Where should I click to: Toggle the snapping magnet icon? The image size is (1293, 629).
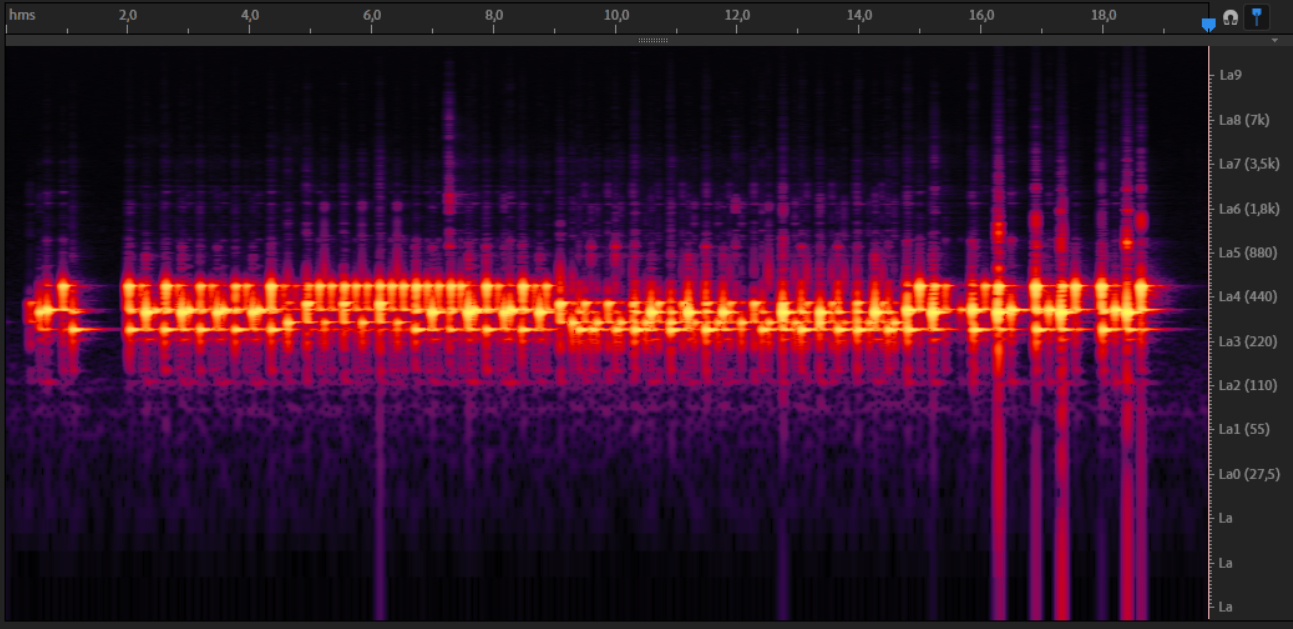pos(1230,17)
